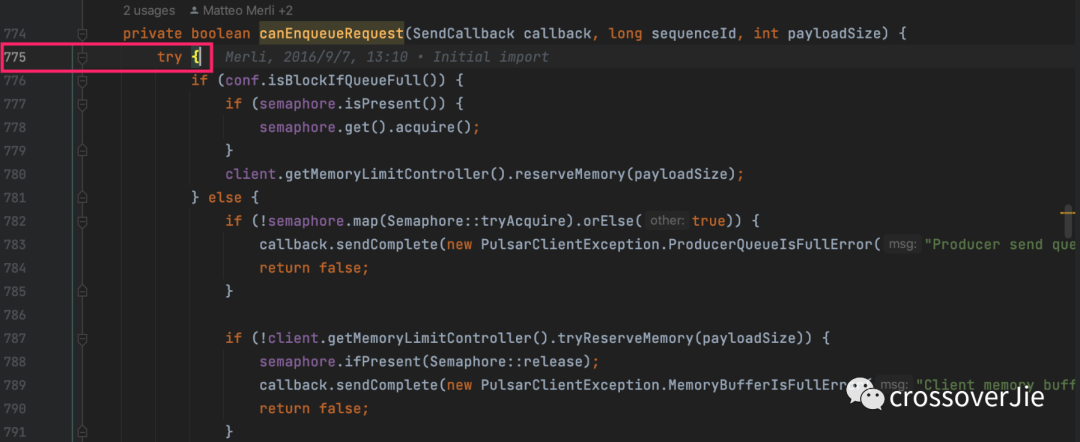This screenshot has height=442, width=1080.
Task: Collapse canEnqueueRequest method fold on line 774
Action: point(83,34)
